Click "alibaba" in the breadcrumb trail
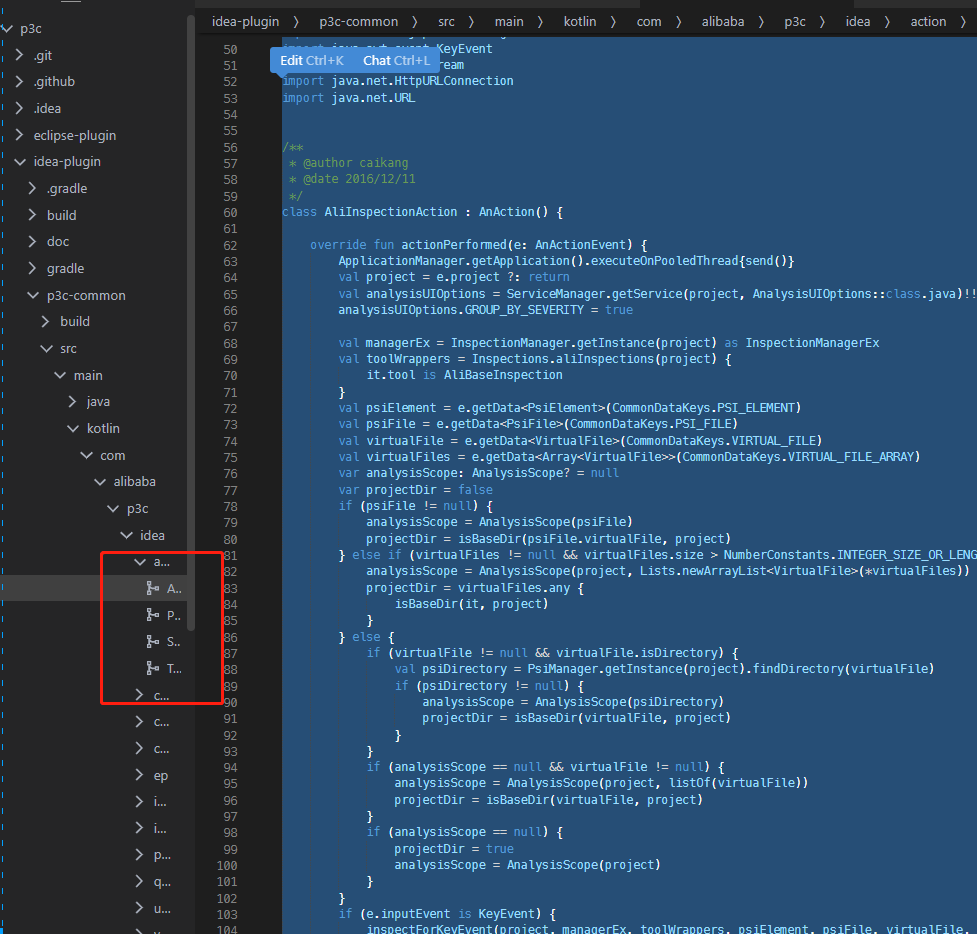Viewport: 977px width, 934px height. pyautogui.click(x=722, y=20)
